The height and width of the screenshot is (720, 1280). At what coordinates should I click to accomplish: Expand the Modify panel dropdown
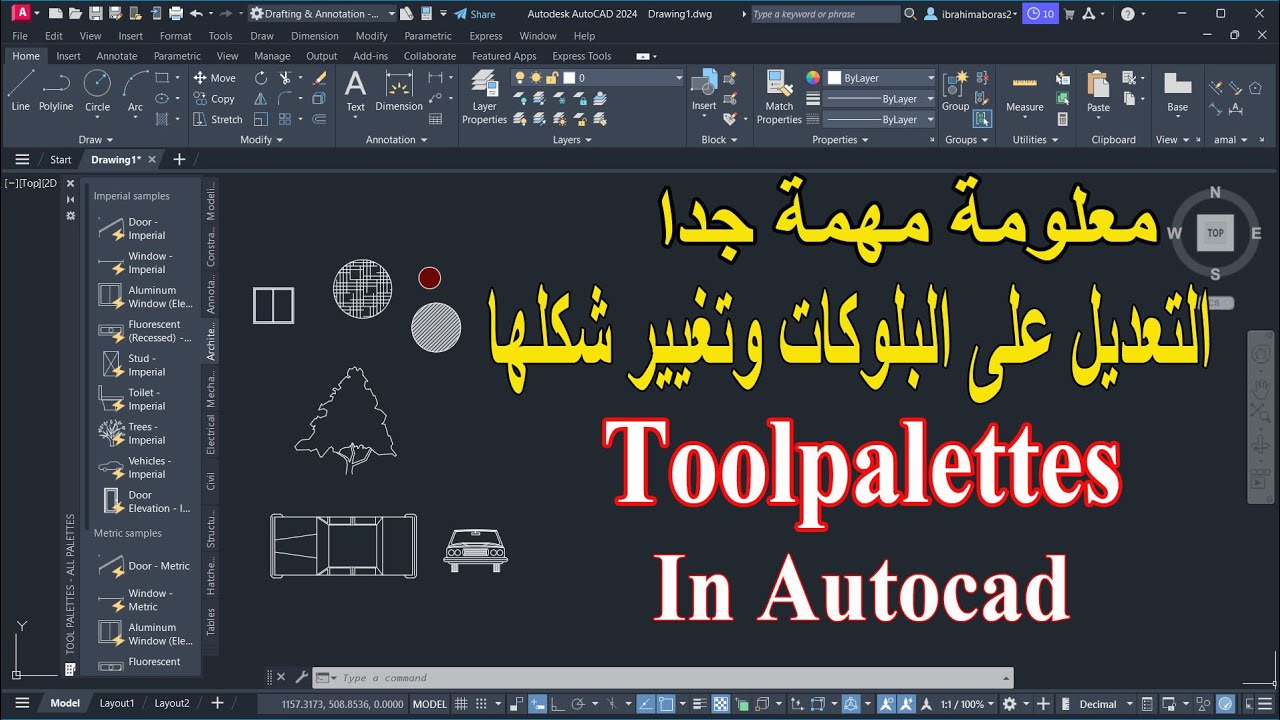tap(261, 140)
